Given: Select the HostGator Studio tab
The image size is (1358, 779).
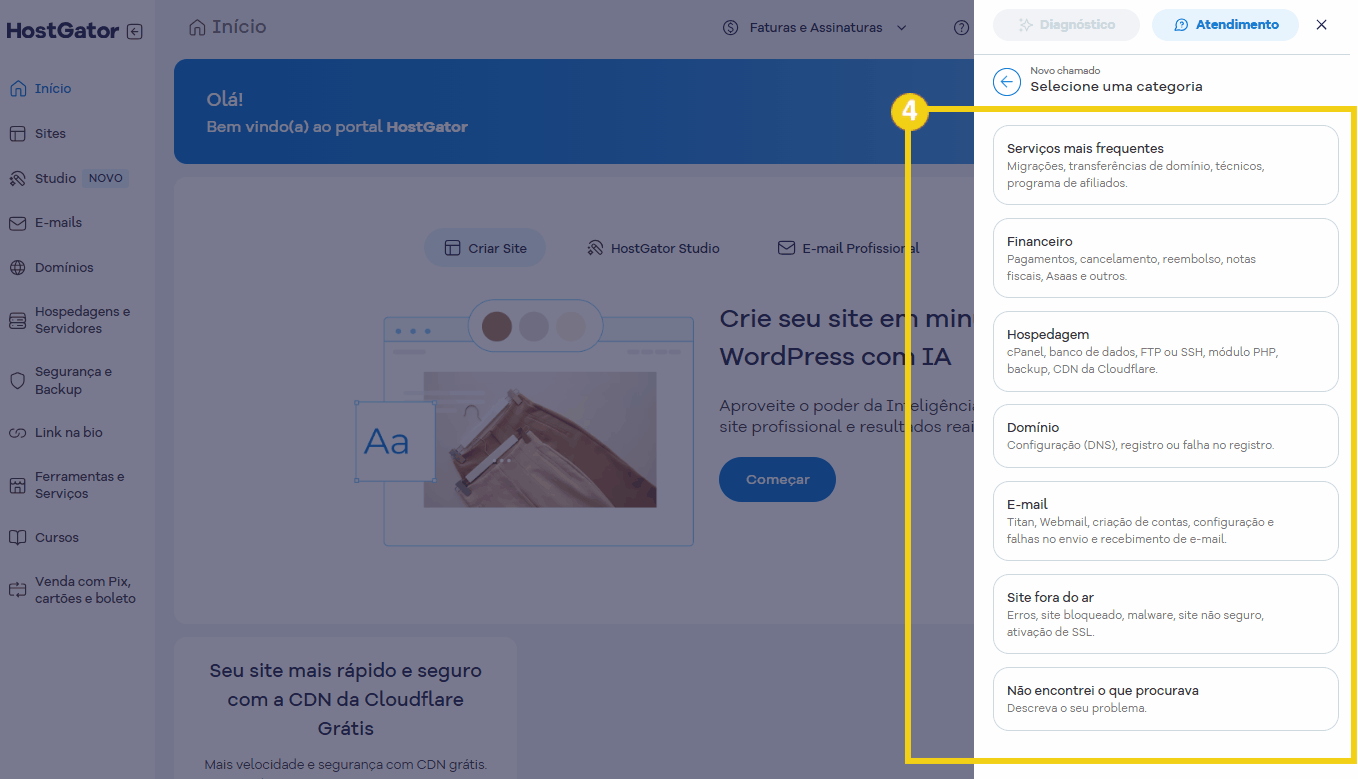Looking at the screenshot, I should click(x=653, y=248).
